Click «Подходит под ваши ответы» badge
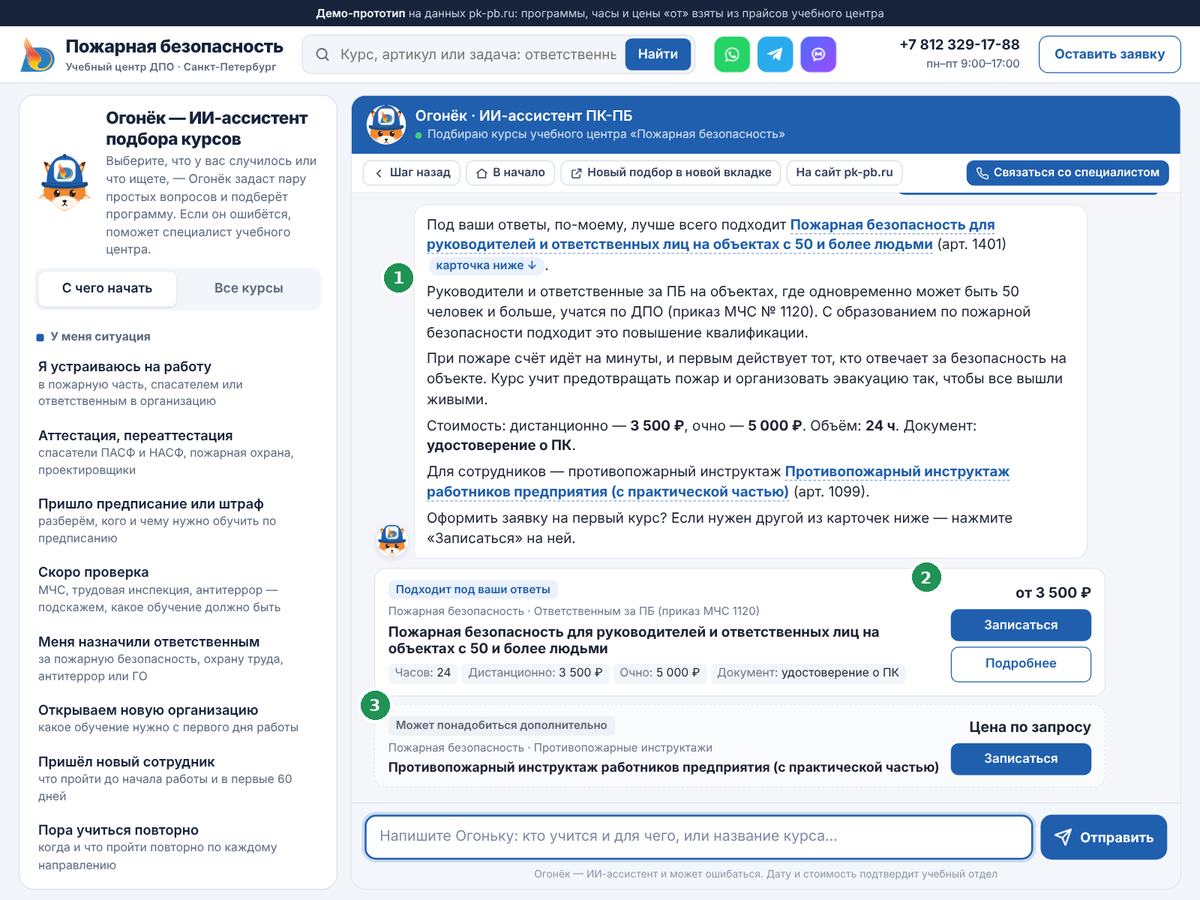 473,589
